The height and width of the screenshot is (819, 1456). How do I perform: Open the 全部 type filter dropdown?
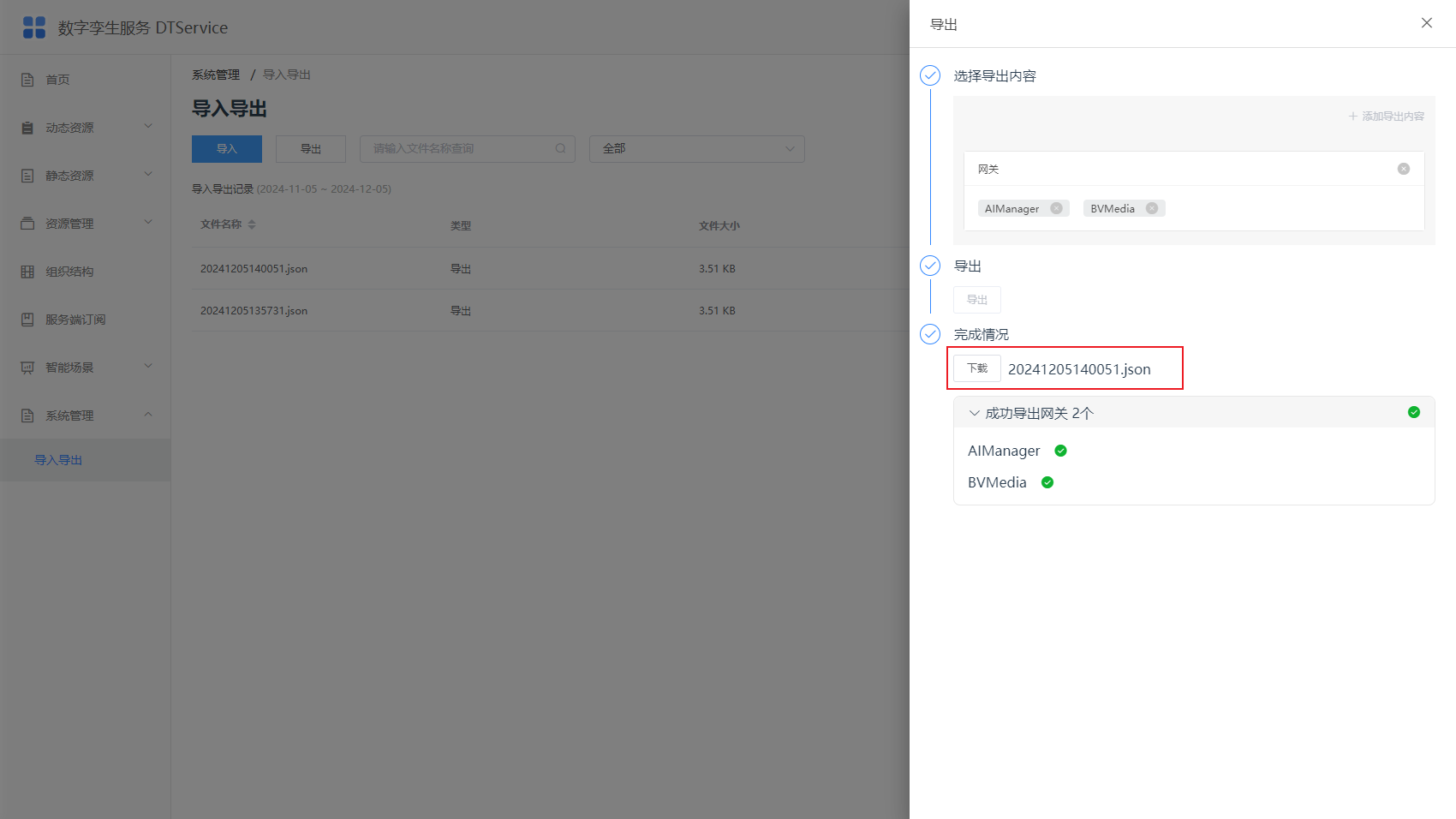(x=697, y=148)
